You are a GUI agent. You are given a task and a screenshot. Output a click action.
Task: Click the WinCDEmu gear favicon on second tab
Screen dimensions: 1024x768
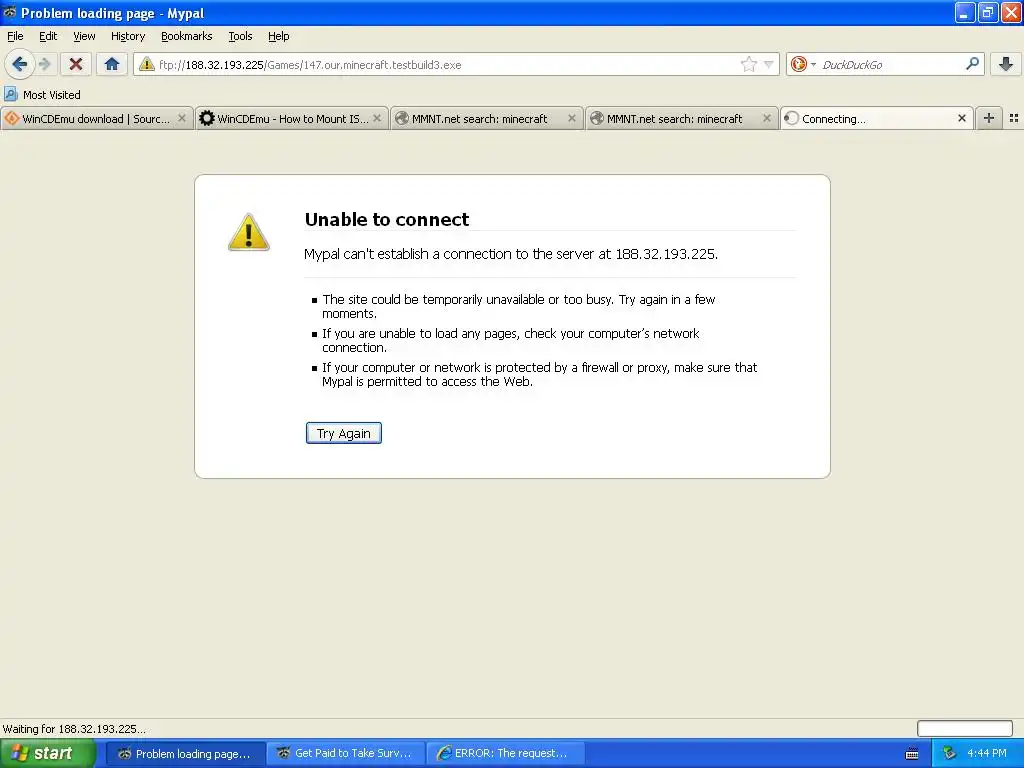click(206, 118)
